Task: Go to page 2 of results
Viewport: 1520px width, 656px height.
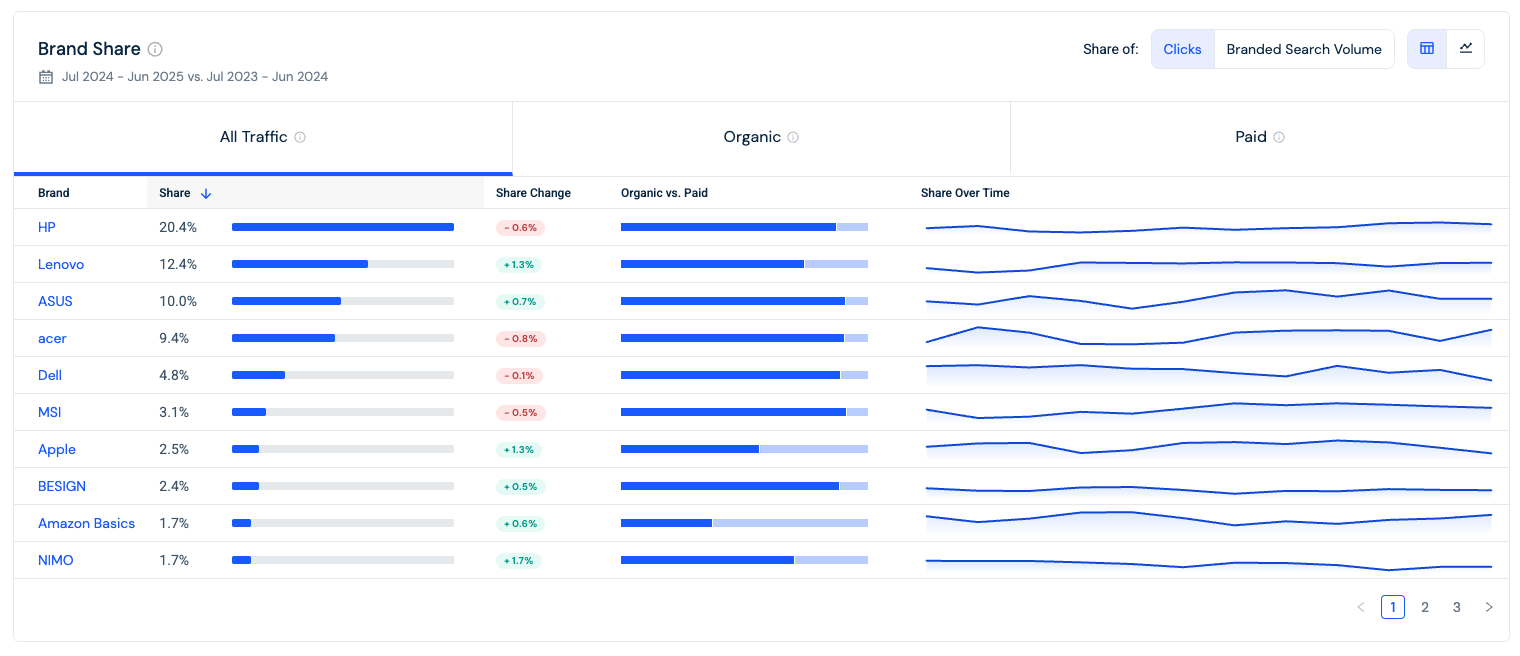Action: (1425, 607)
